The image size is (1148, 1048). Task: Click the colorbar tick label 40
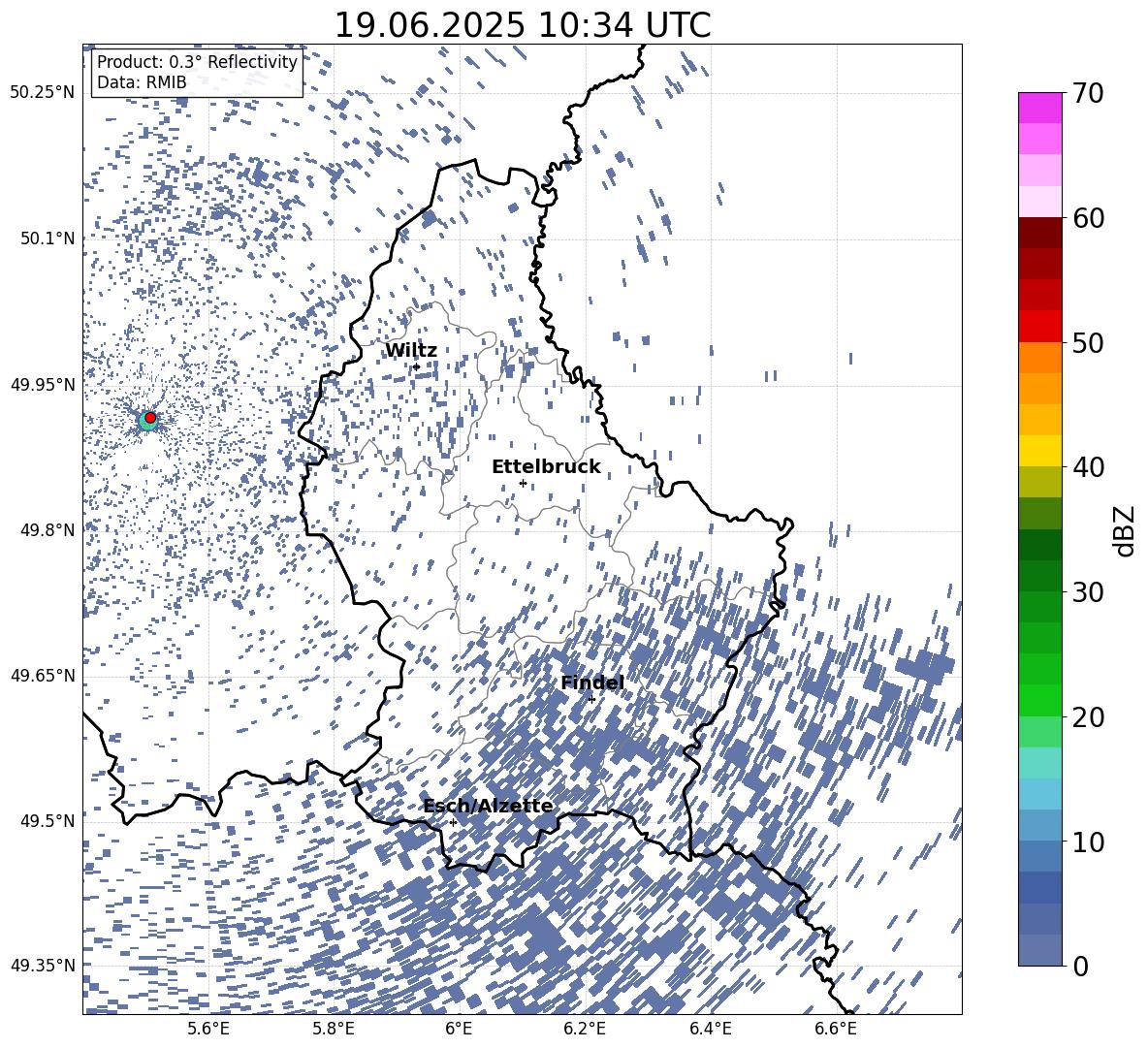tap(1088, 467)
